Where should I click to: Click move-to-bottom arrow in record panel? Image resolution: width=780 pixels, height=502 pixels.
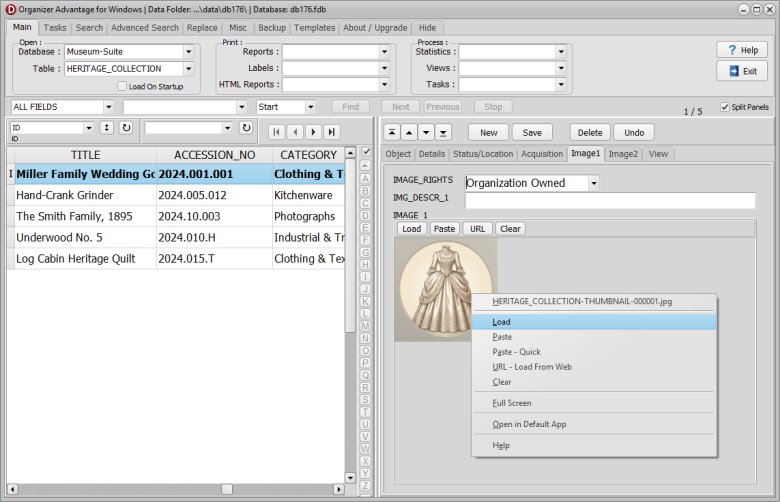(444, 132)
